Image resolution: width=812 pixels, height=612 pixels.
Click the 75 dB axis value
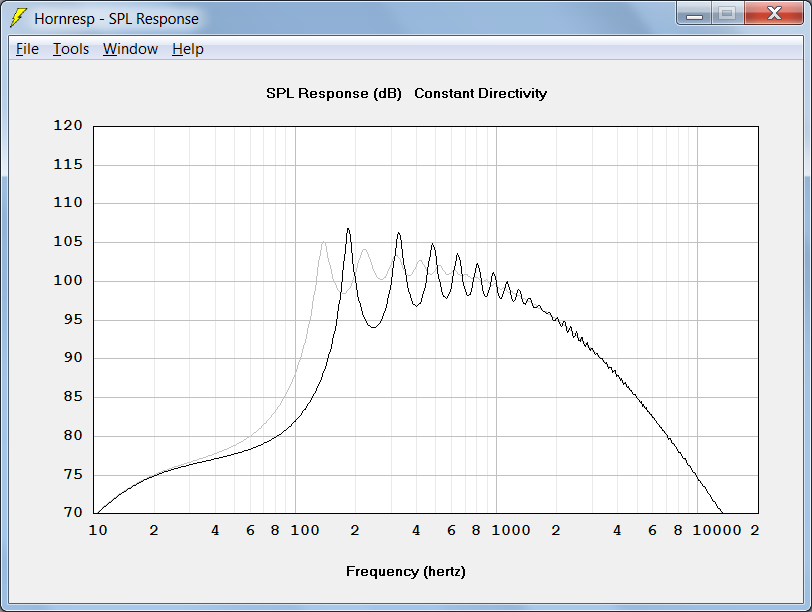73,474
